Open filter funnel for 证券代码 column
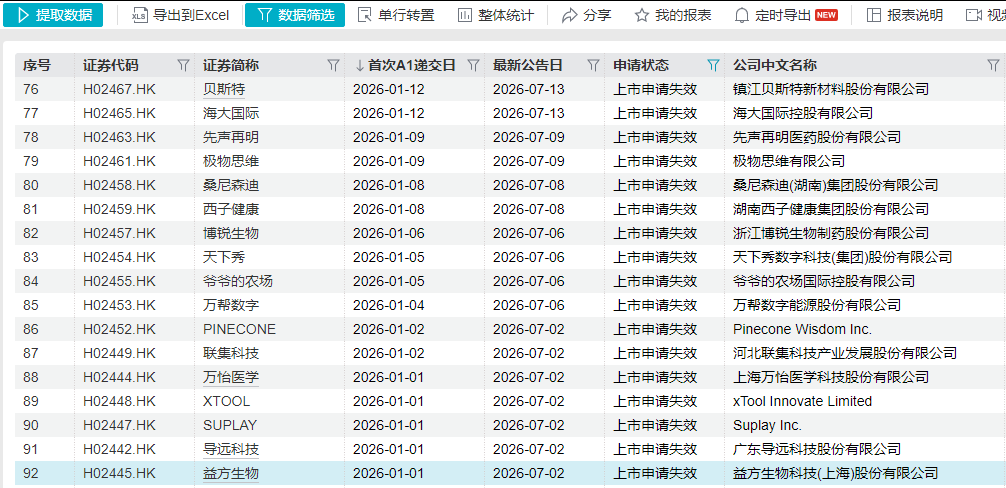 pyautogui.click(x=183, y=65)
